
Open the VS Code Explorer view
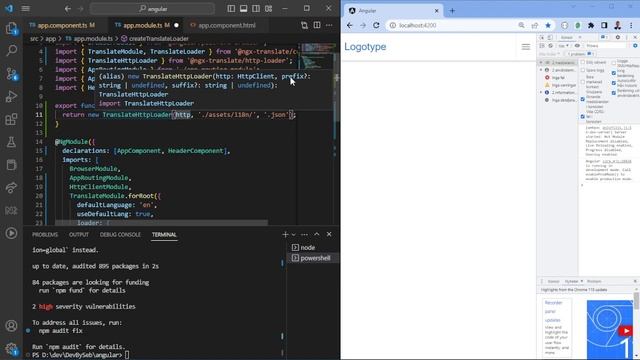coord(11,28)
